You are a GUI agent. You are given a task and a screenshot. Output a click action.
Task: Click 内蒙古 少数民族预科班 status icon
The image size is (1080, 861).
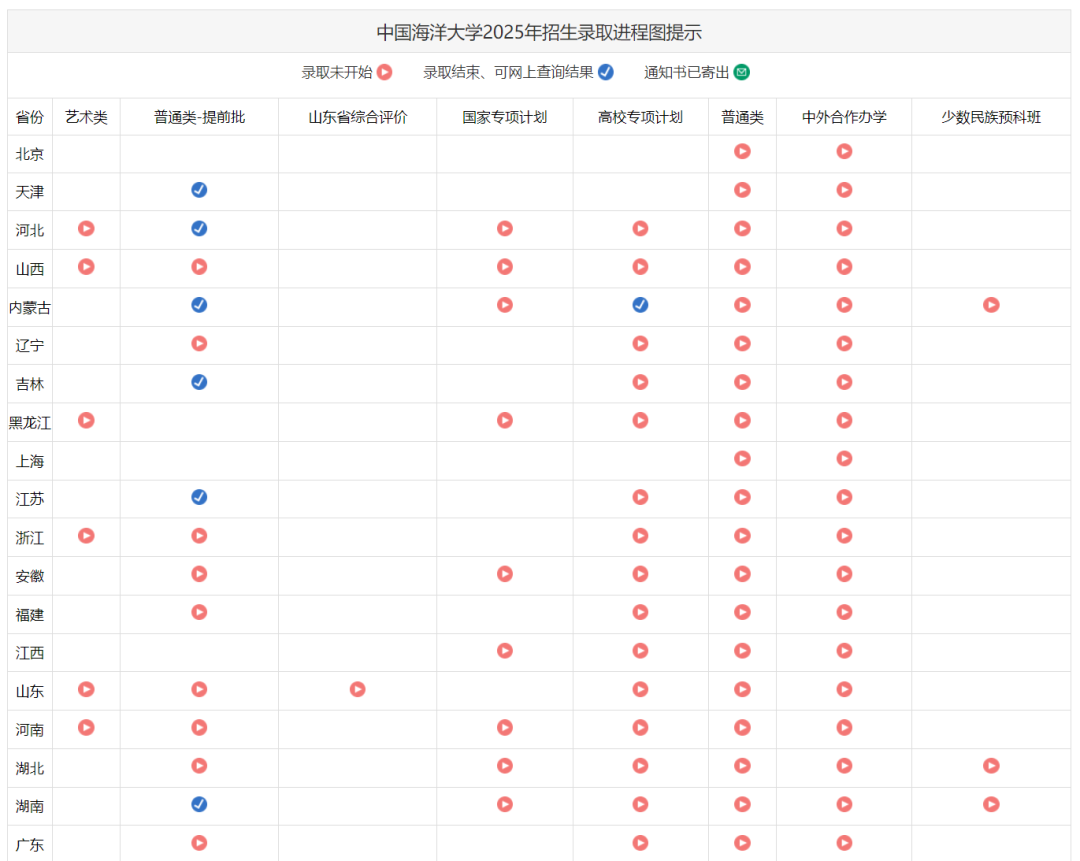pyautogui.click(x=991, y=305)
